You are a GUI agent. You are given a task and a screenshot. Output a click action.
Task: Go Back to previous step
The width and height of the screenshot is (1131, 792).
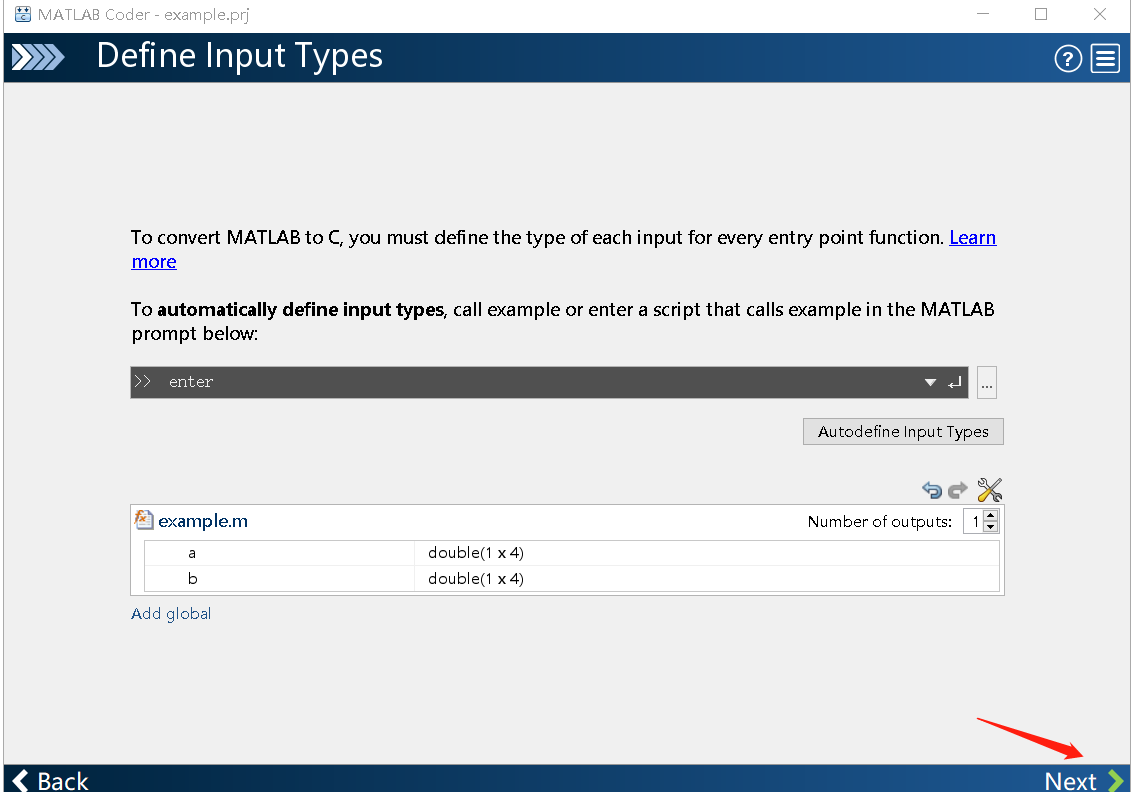(50, 780)
